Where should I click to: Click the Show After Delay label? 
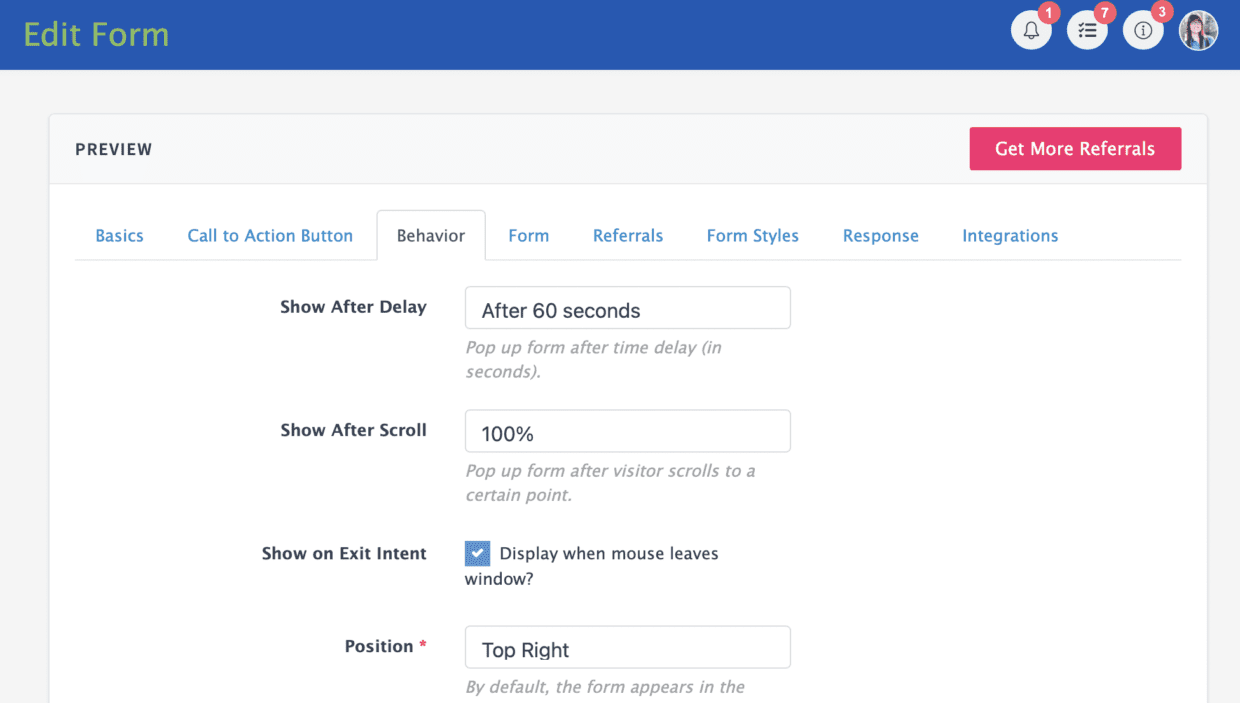click(x=353, y=307)
